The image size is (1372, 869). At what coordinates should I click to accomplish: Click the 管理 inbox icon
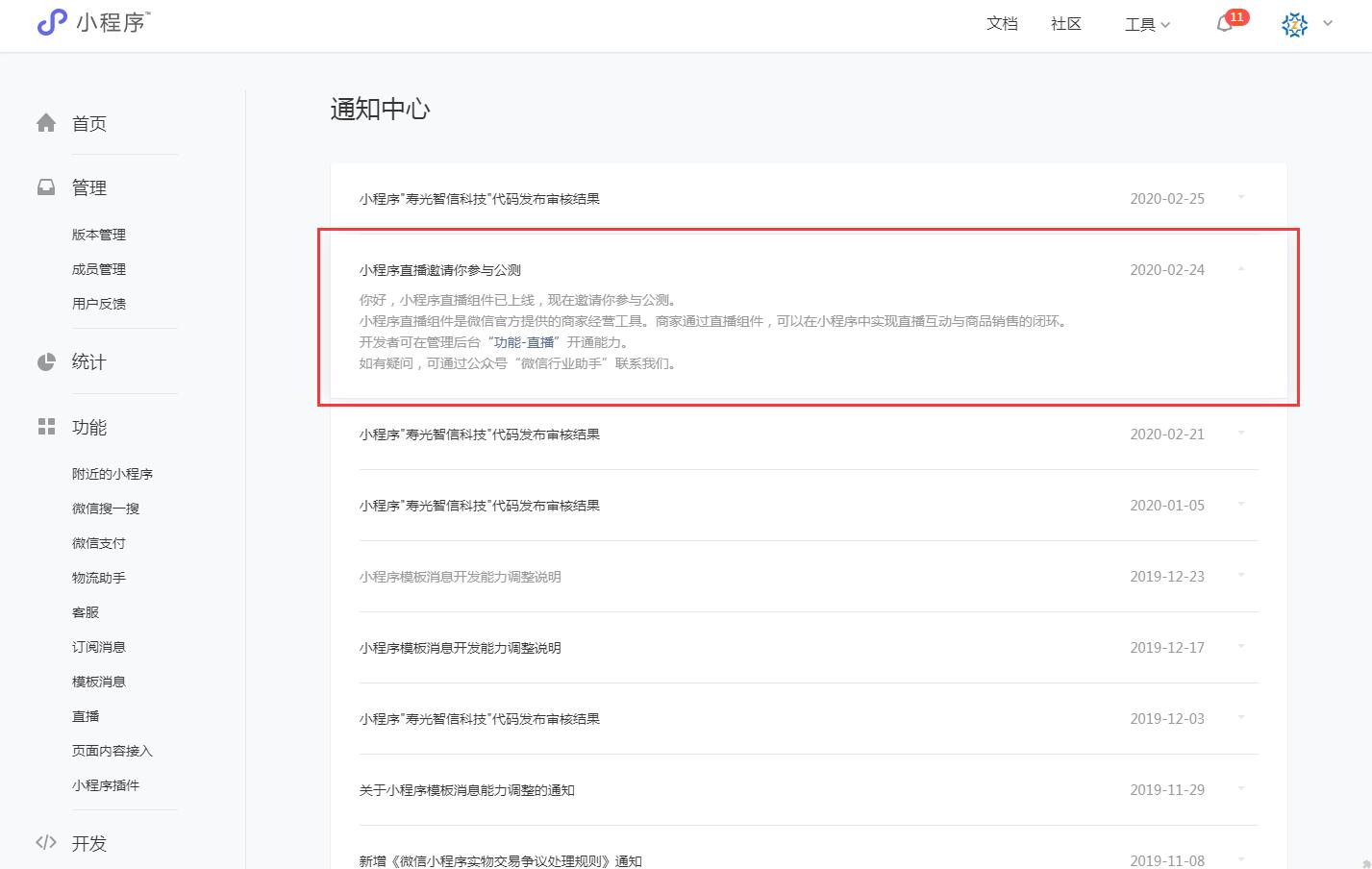(46, 187)
